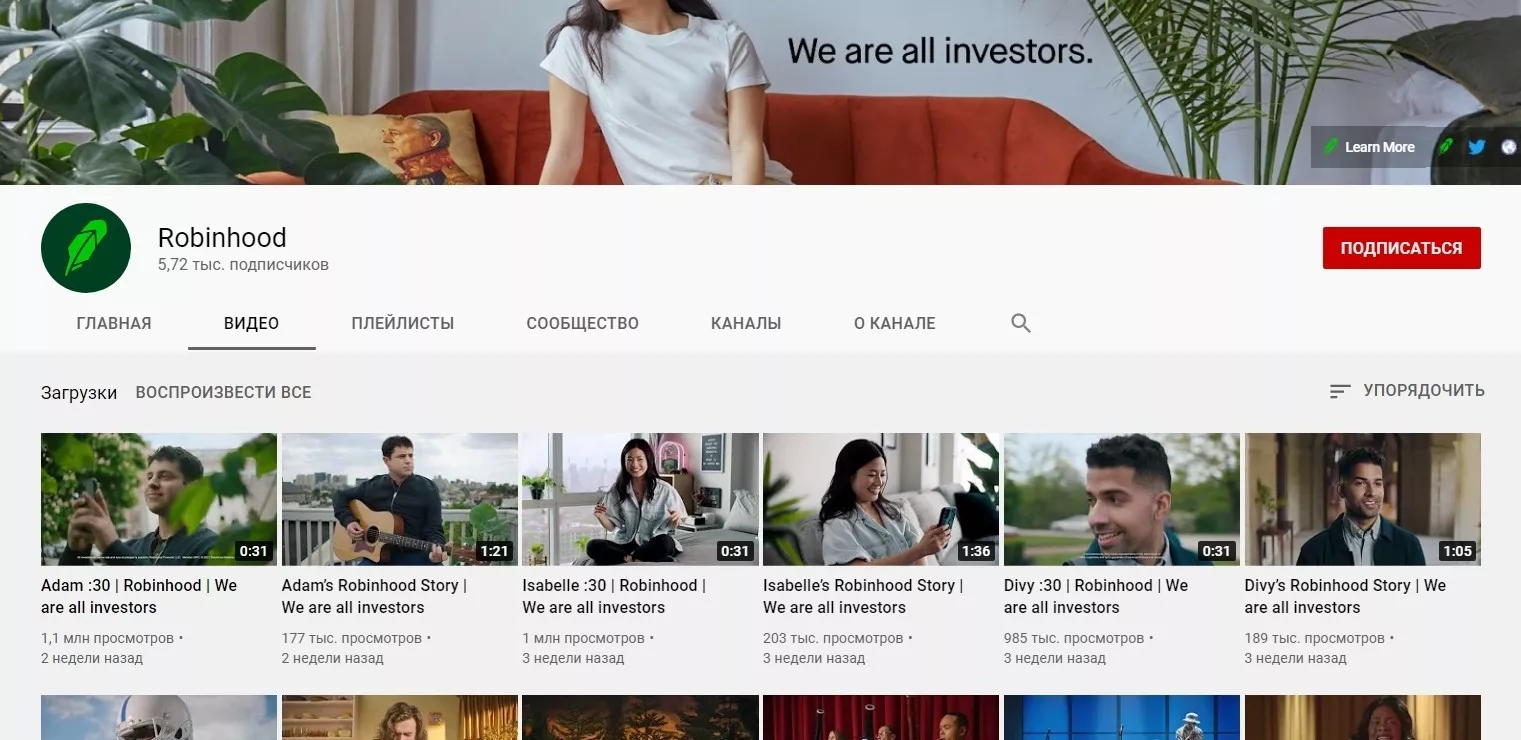This screenshot has width=1521, height=740.
Task: Click the "1:05" duration badge
Action: click(1457, 551)
